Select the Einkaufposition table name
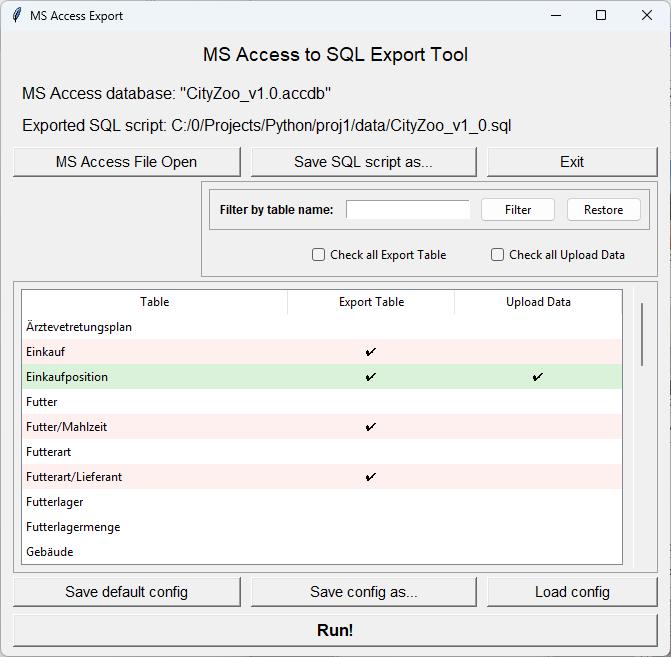The image size is (671, 657). [x=67, y=377]
